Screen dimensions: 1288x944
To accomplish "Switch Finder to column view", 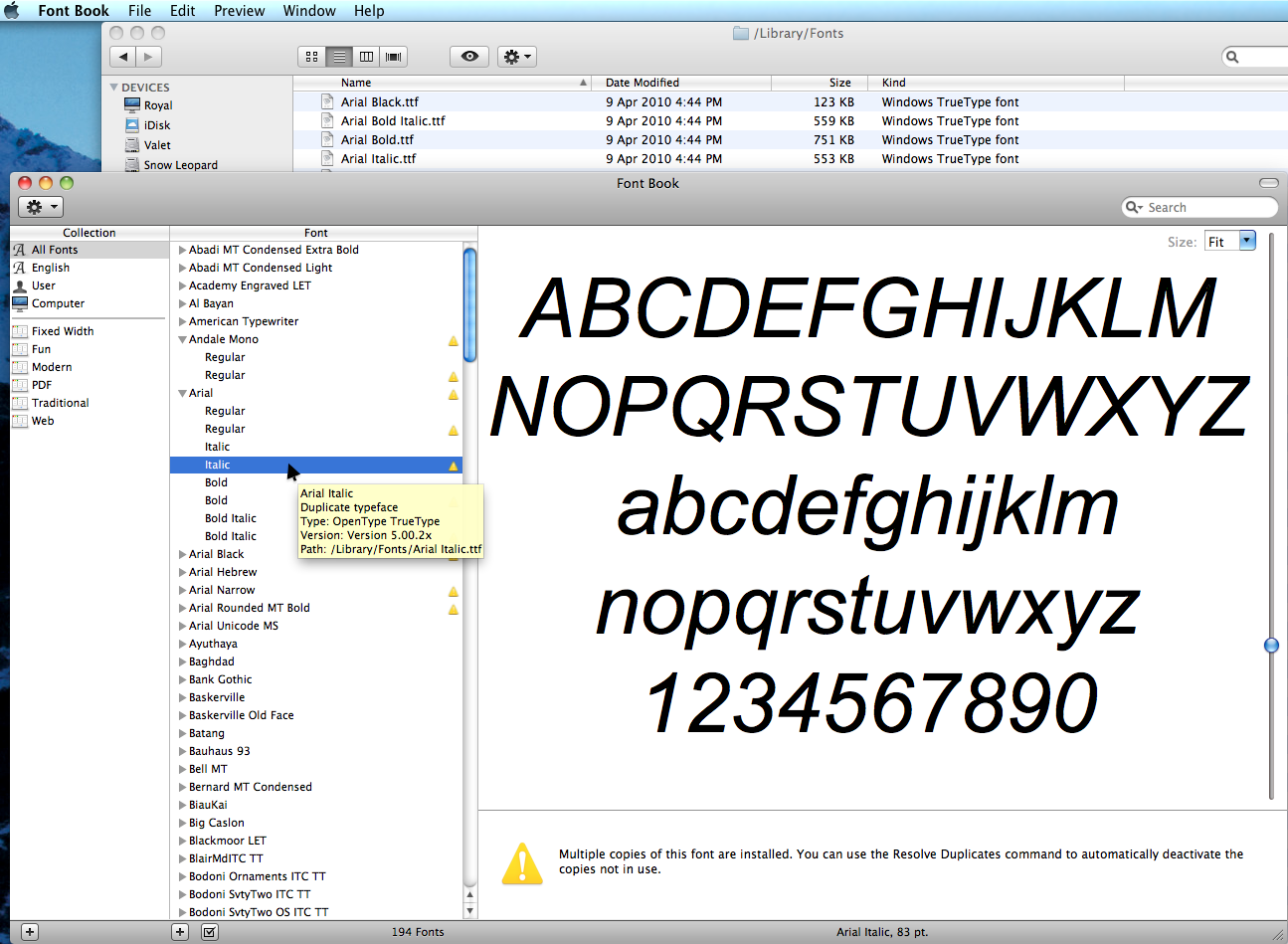I will point(366,57).
